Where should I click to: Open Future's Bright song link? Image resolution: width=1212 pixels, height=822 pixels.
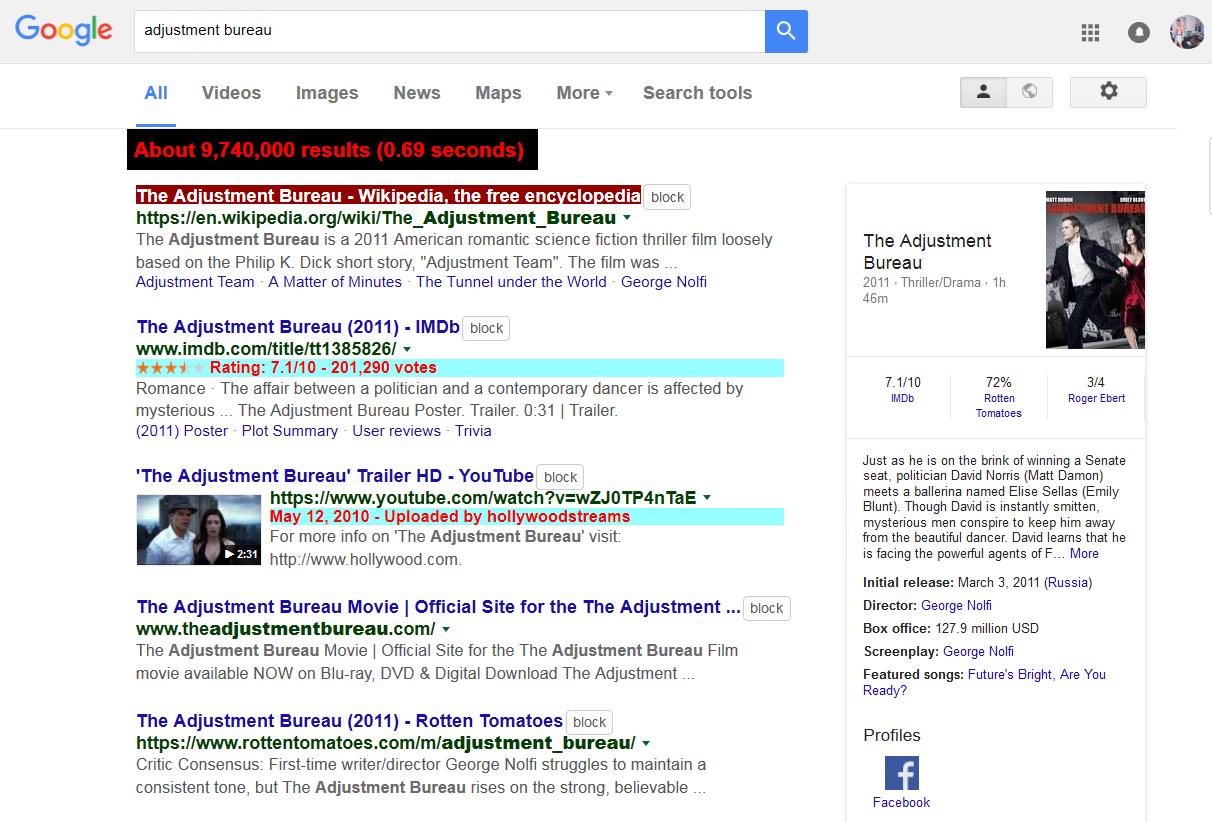[1010, 674]
